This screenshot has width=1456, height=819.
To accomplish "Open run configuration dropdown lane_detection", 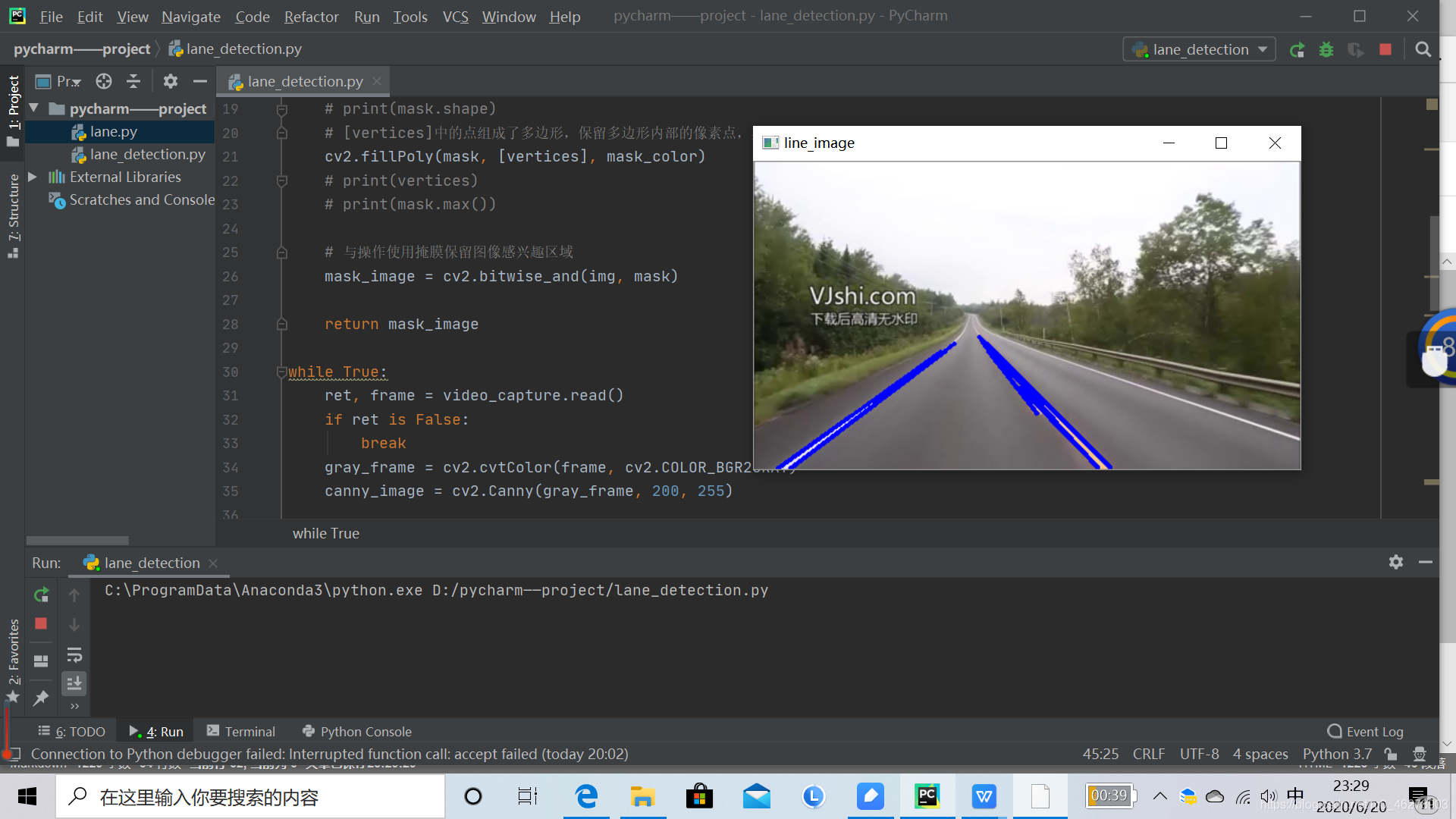I will 1199,50.
